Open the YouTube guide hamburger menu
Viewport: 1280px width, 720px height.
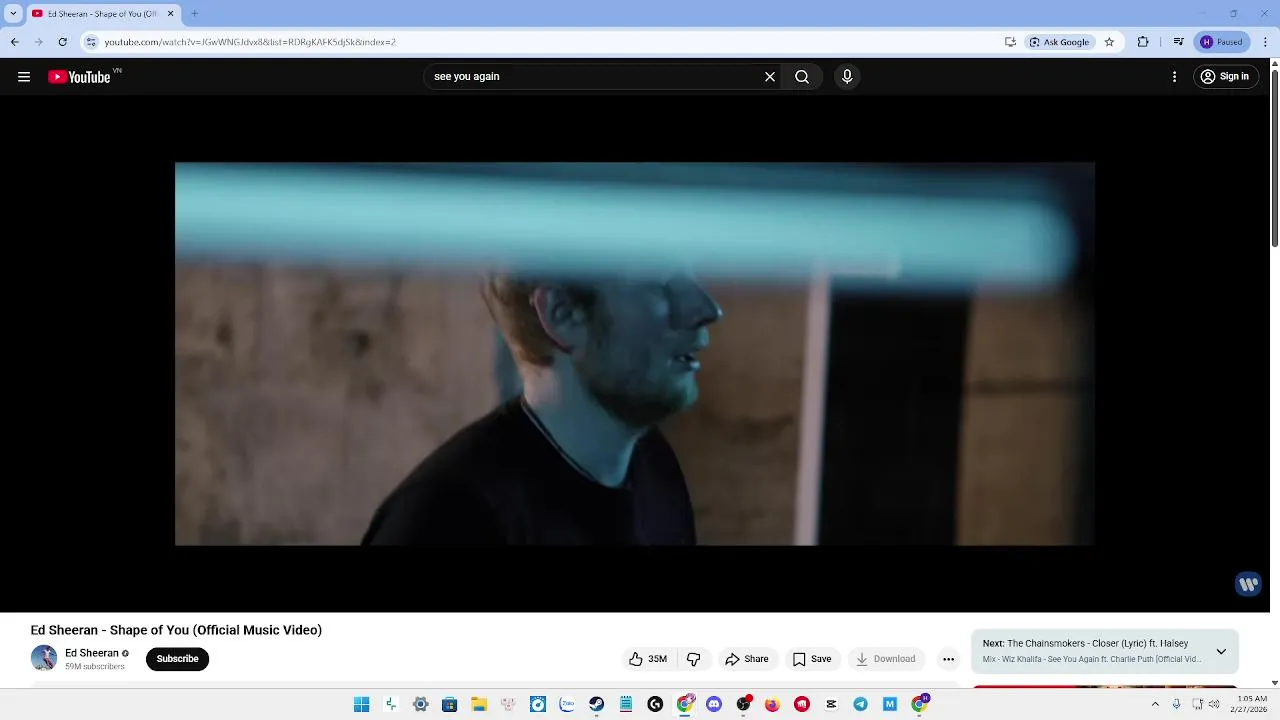24,77
